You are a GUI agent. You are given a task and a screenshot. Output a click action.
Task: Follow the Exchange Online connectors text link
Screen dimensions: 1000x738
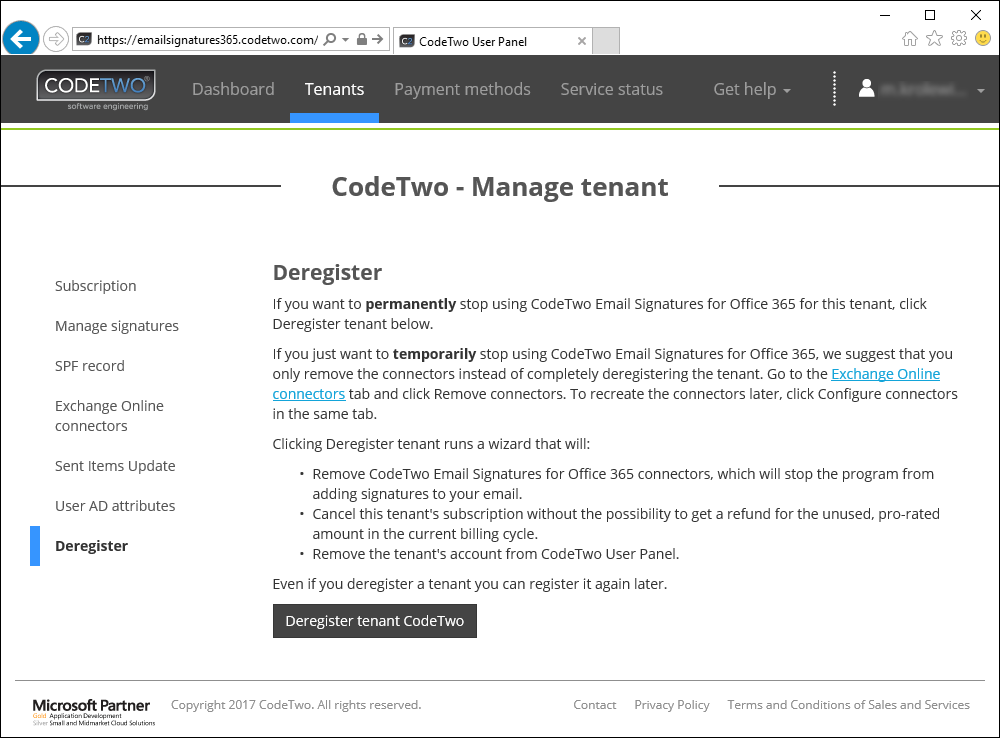click(885, 374)
